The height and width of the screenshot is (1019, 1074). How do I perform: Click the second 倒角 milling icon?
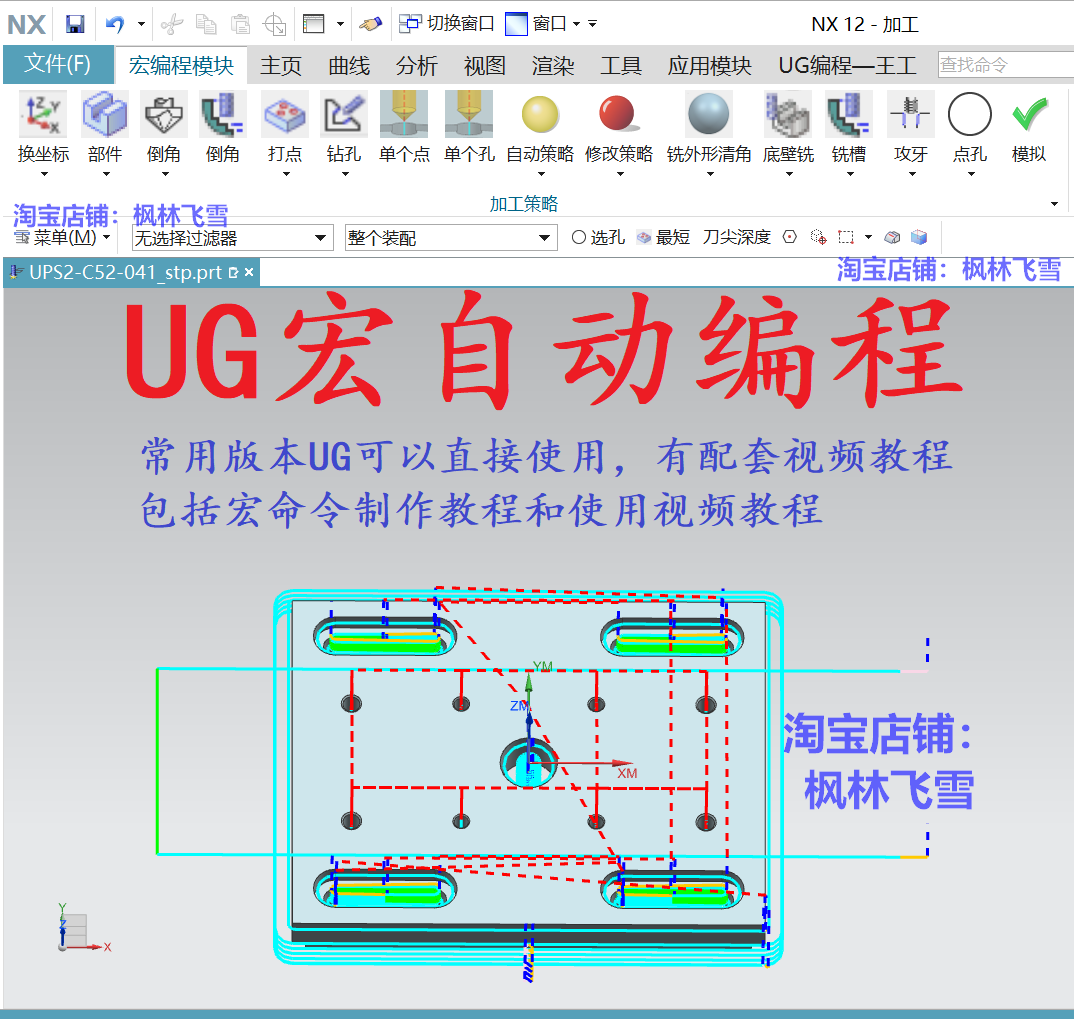pos(223,114)
